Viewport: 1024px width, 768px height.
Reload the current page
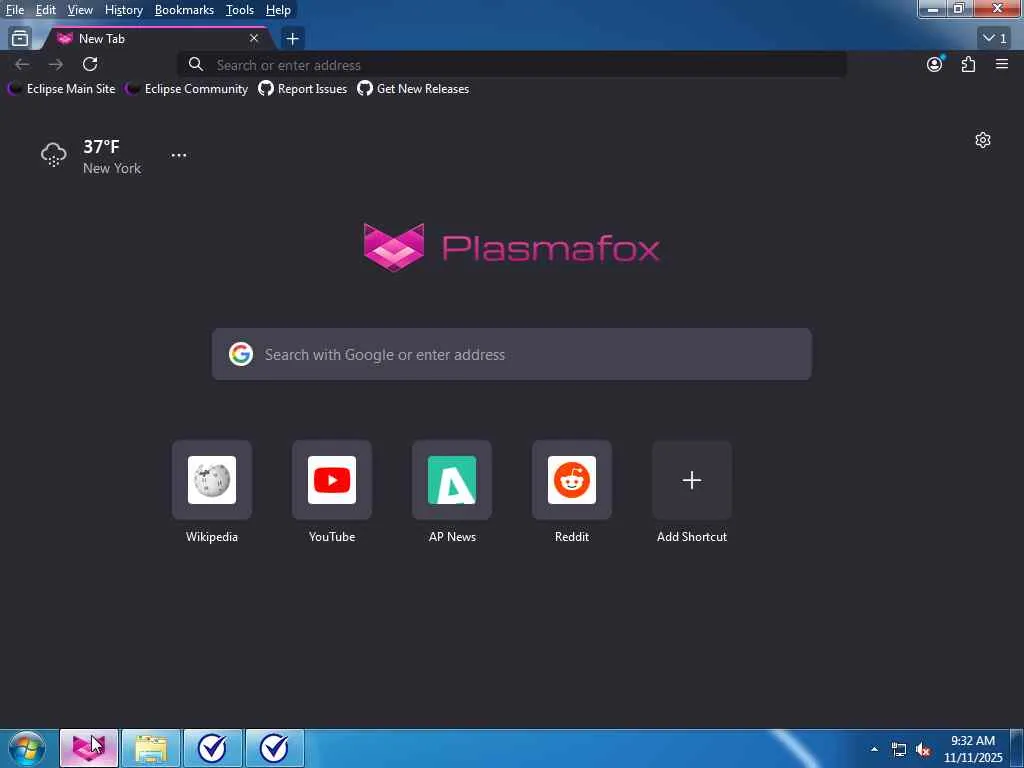point(90,64)
